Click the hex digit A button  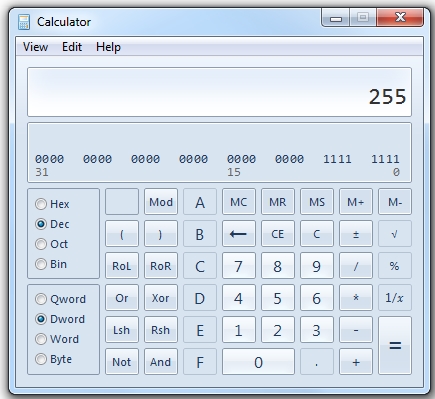[200, 202]
